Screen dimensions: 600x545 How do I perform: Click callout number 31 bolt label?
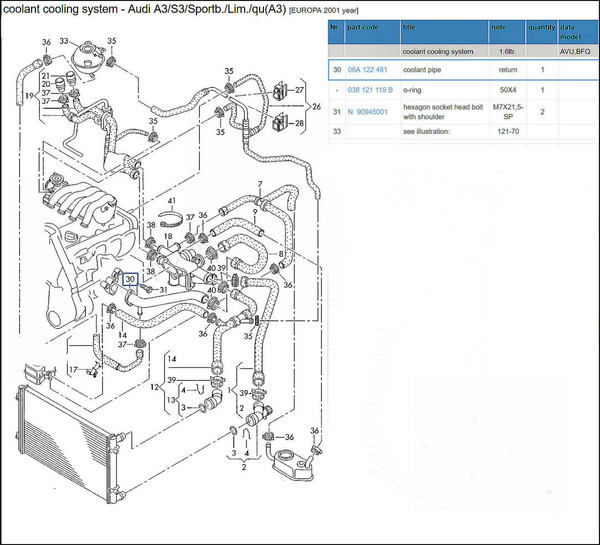pyautogui.click(x=162, y=290)
